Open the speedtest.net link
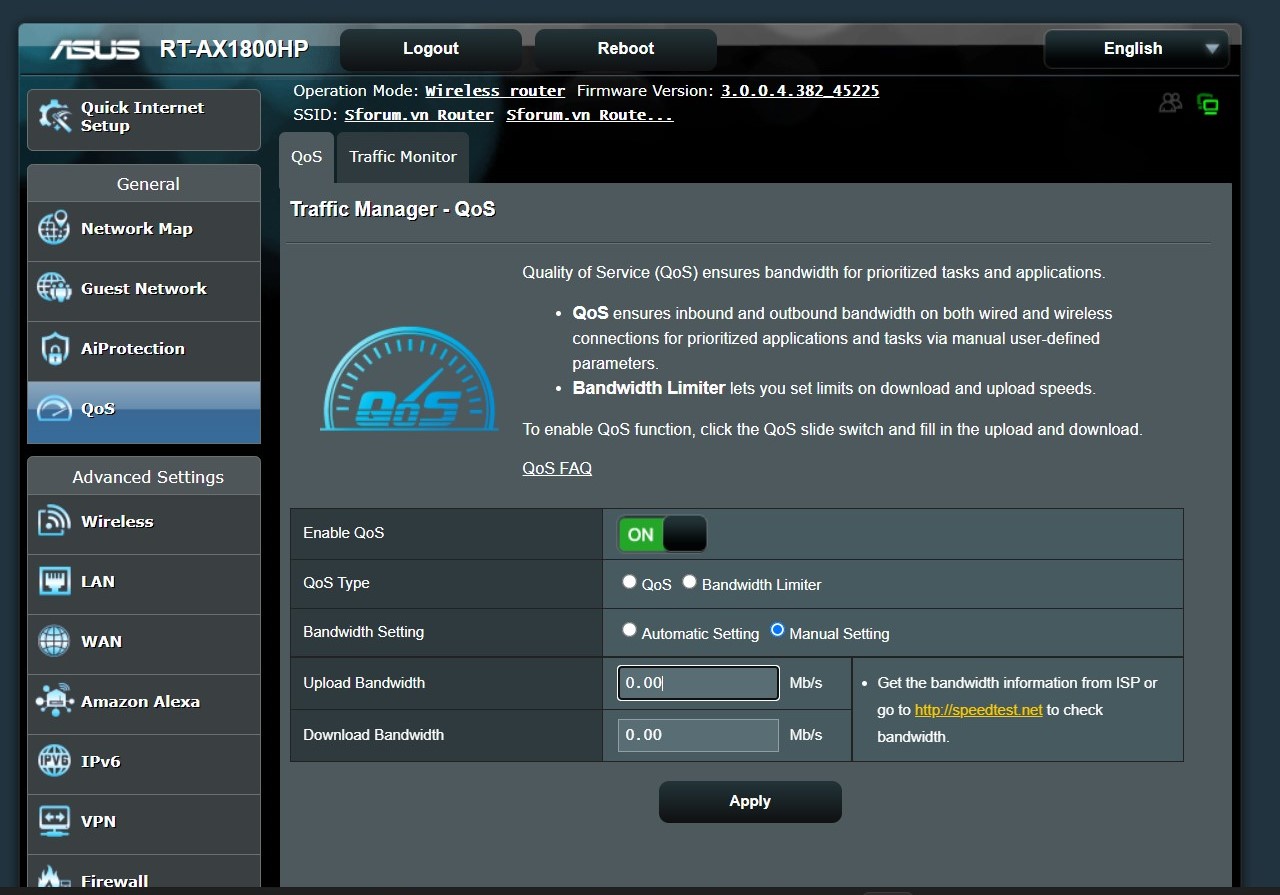This screenshot has height=895, width=1280. [978, 710]
